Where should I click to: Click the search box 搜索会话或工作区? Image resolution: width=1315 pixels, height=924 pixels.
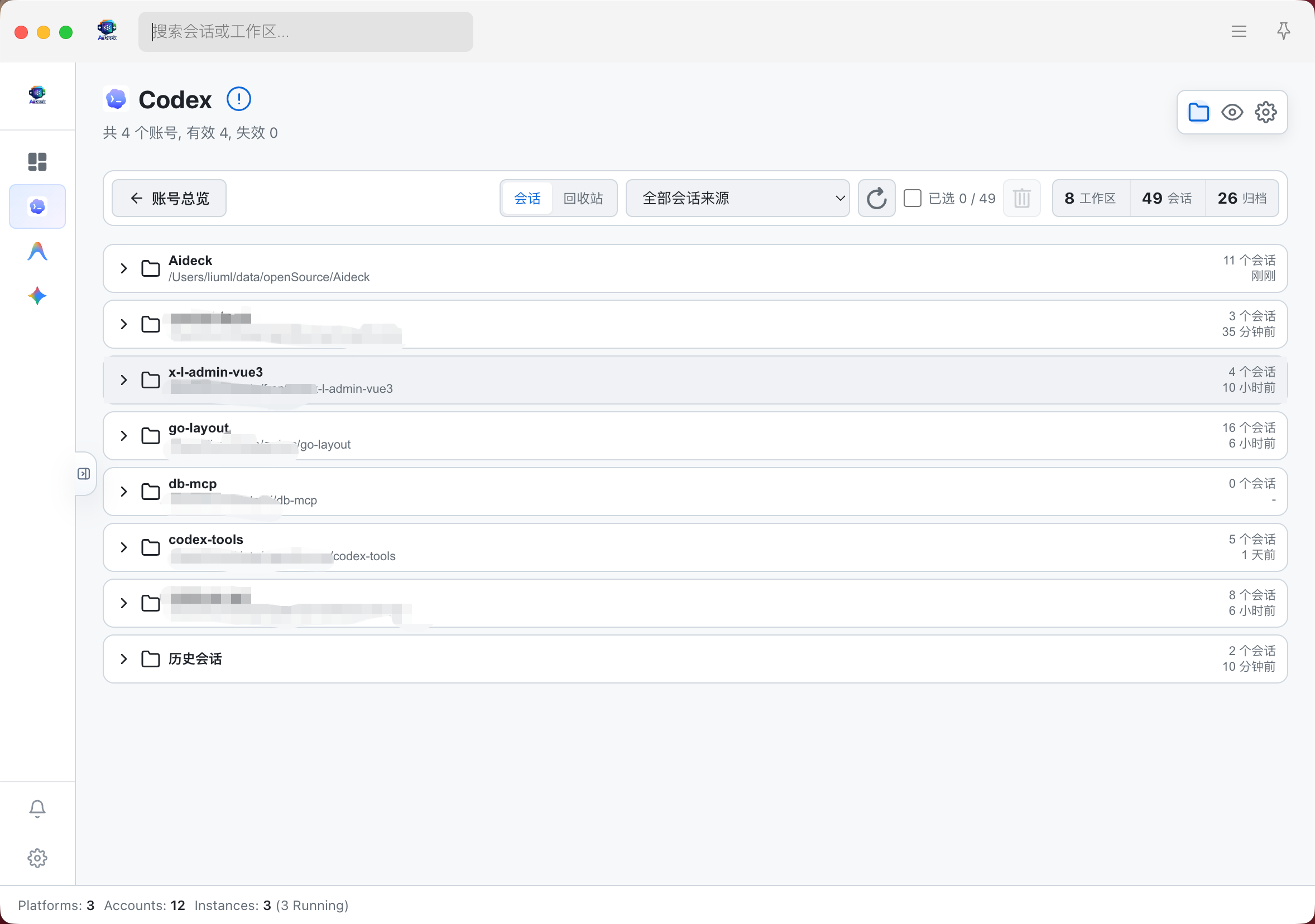[305, 31]
